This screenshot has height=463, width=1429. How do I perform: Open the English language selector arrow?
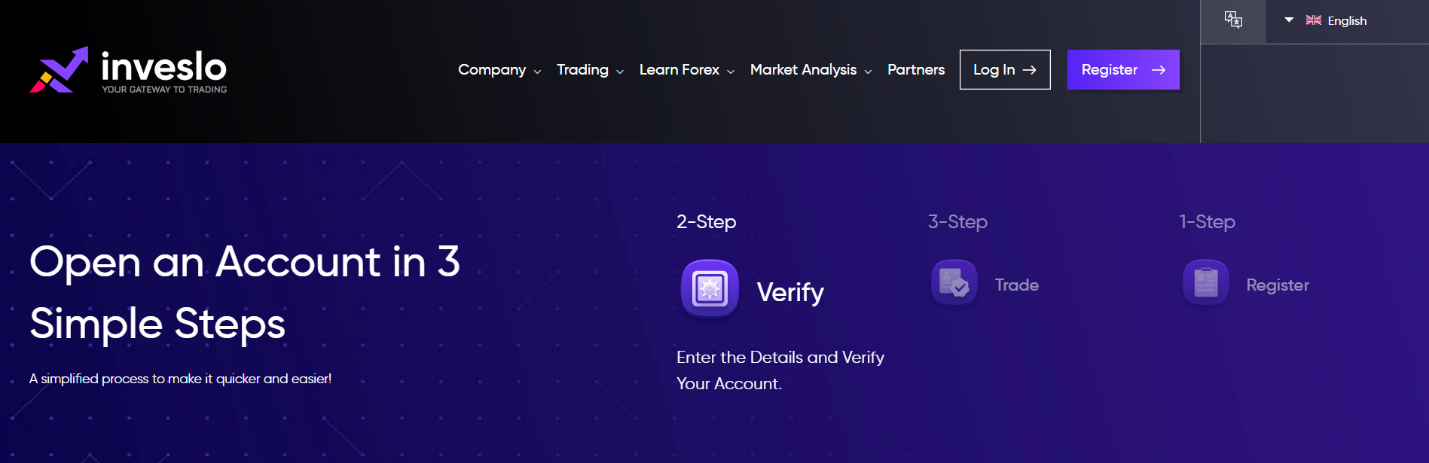pyautogui.click(x=1289, y=20)
